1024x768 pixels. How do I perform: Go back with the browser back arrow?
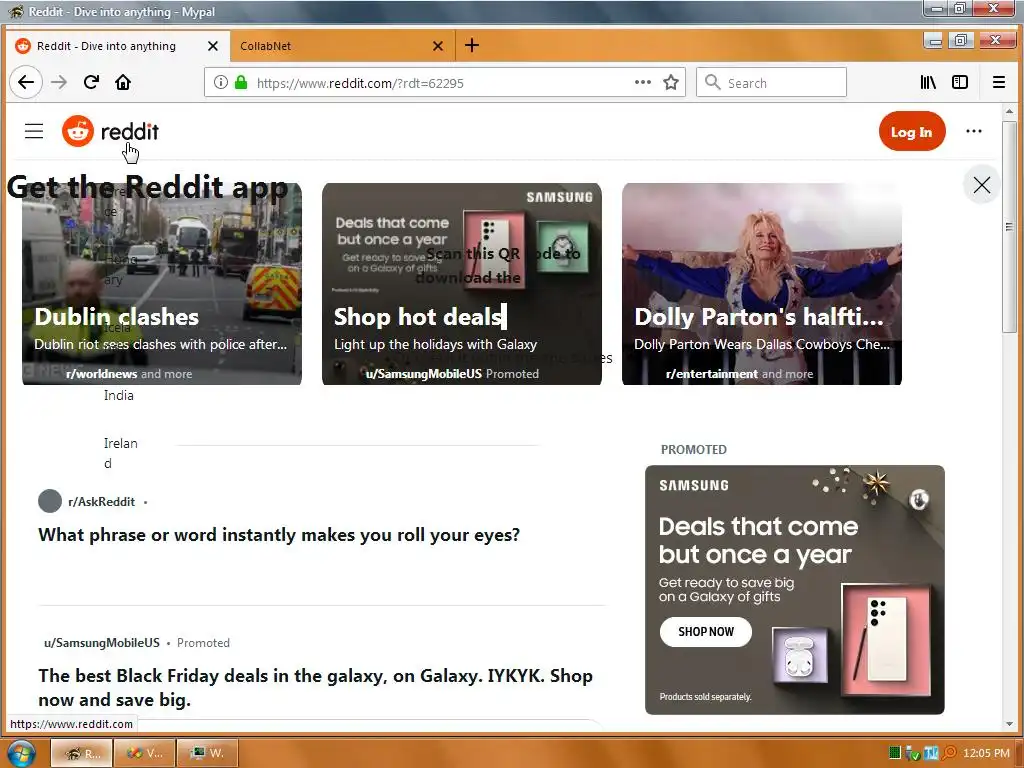(x=26, y=82)
